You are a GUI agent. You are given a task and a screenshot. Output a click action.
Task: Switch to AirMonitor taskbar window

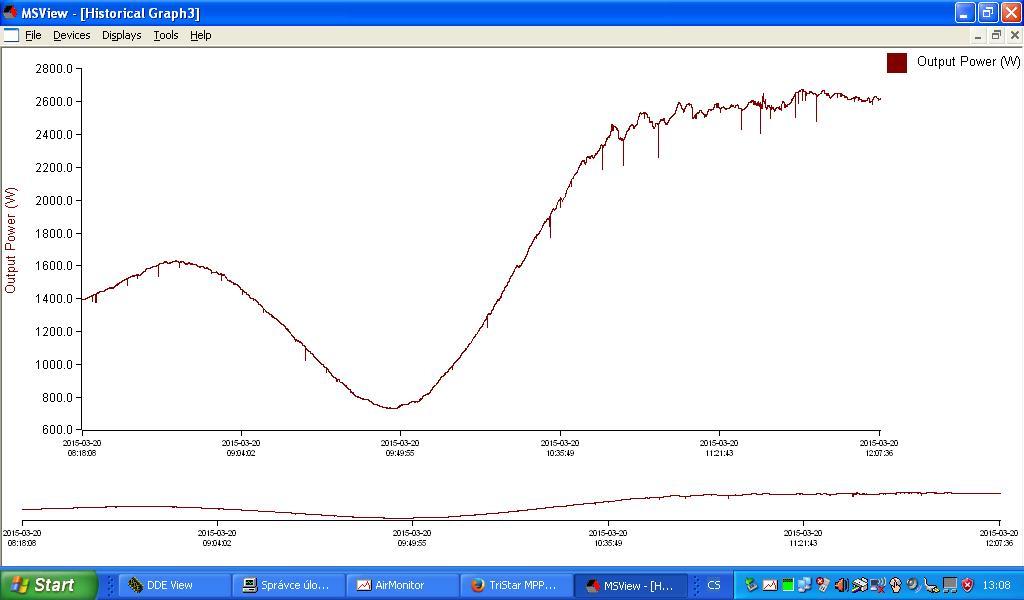(x=398, y=585)
